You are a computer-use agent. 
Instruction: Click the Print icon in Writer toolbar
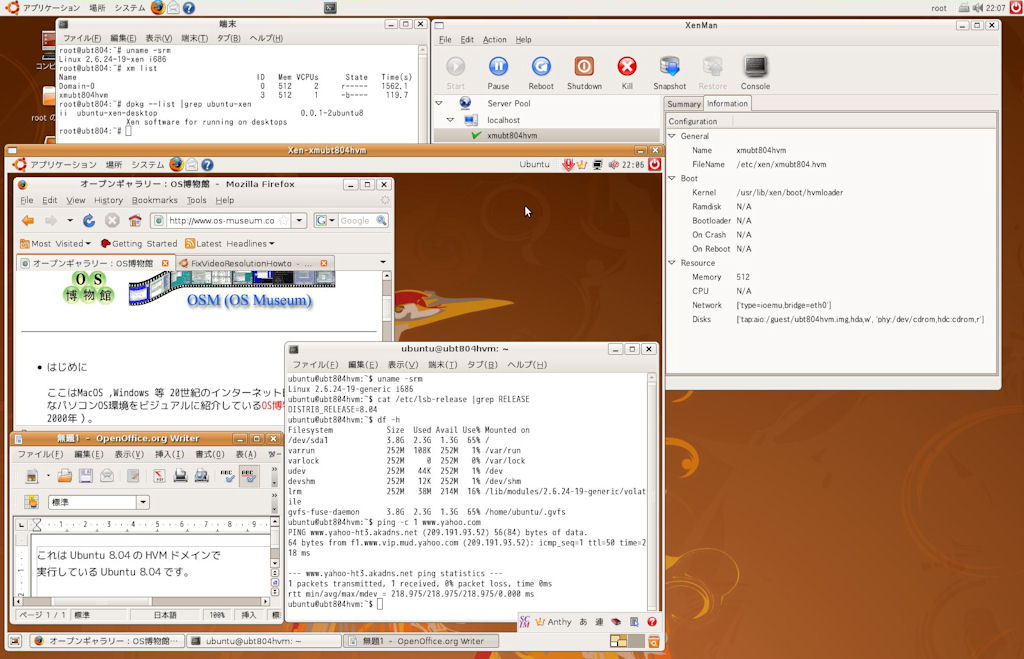click(x=180, y=476)
